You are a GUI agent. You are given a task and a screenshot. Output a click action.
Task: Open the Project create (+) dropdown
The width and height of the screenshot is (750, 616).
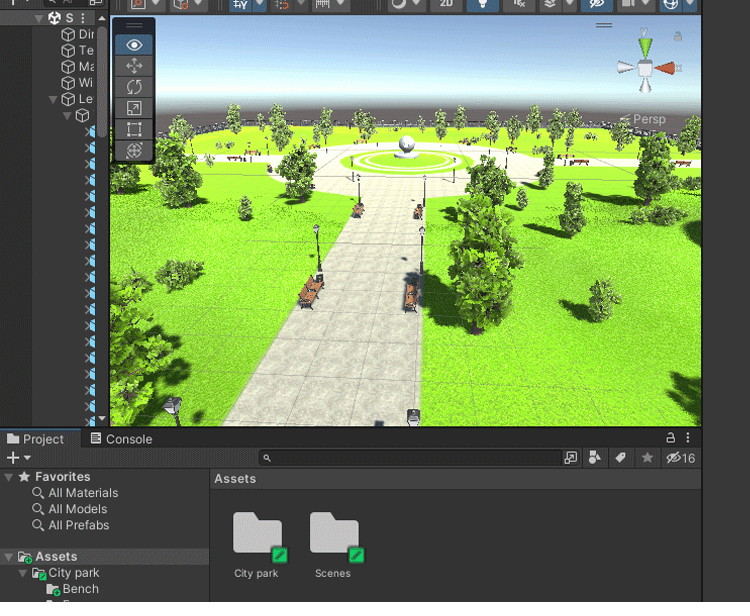[17, 458]
